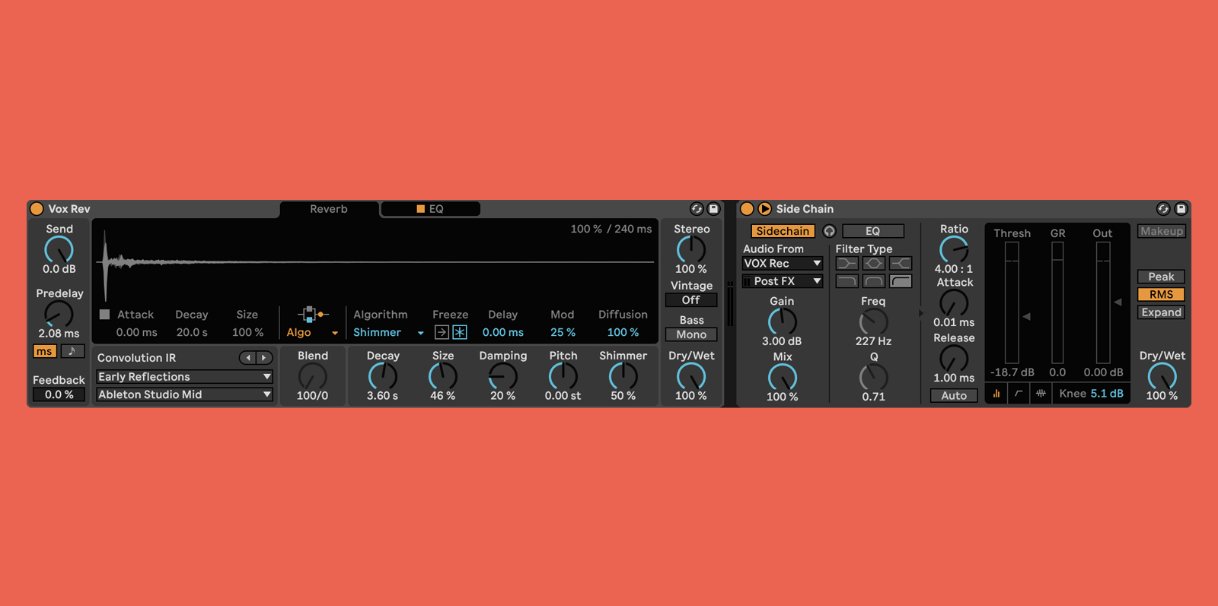Click the Mod 25 % value
The width and height of the screenshot is (1218, 606).
point(563,332)
